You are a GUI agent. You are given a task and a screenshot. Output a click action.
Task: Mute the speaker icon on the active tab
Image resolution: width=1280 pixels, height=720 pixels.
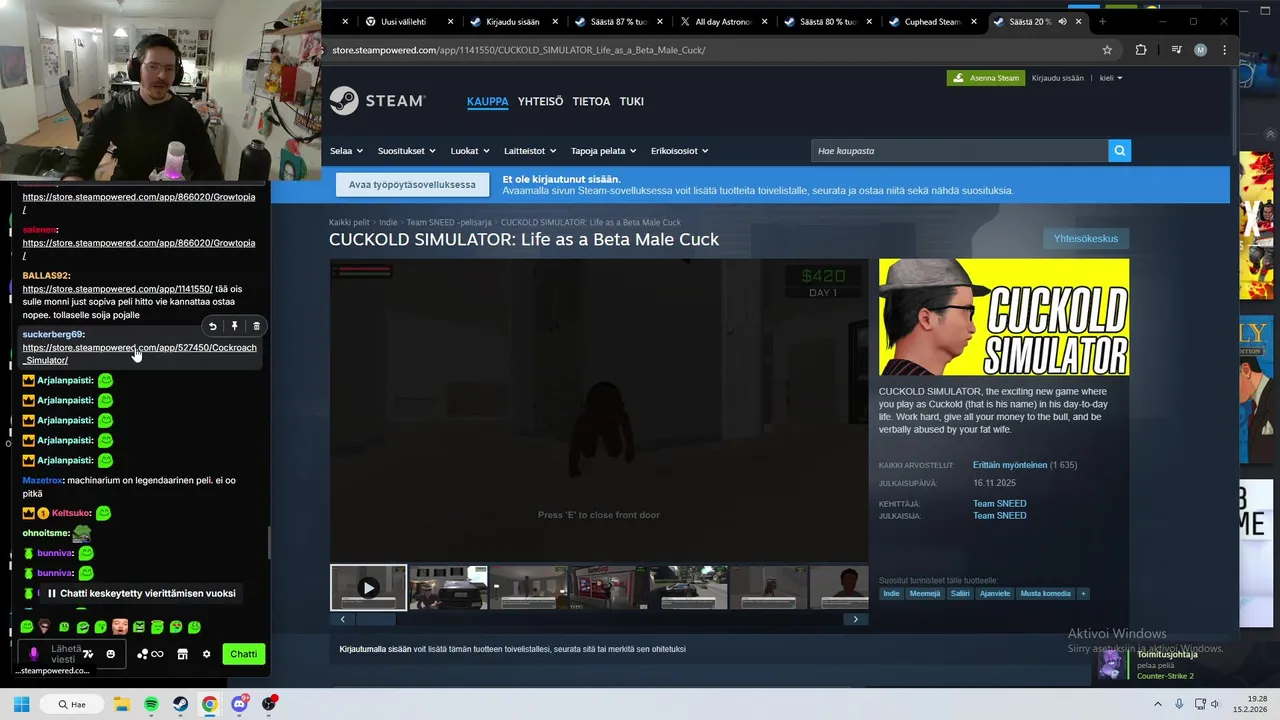click(1062, 22)
